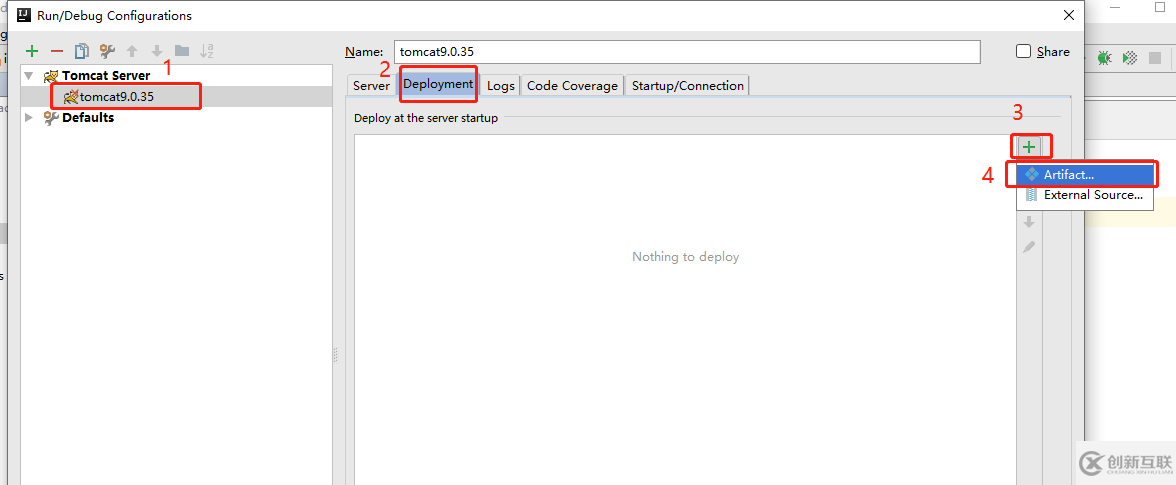Sort configurations alphabetically icon
The image size is (1176, 485).
pyautogui.click(x=207, y=51)
